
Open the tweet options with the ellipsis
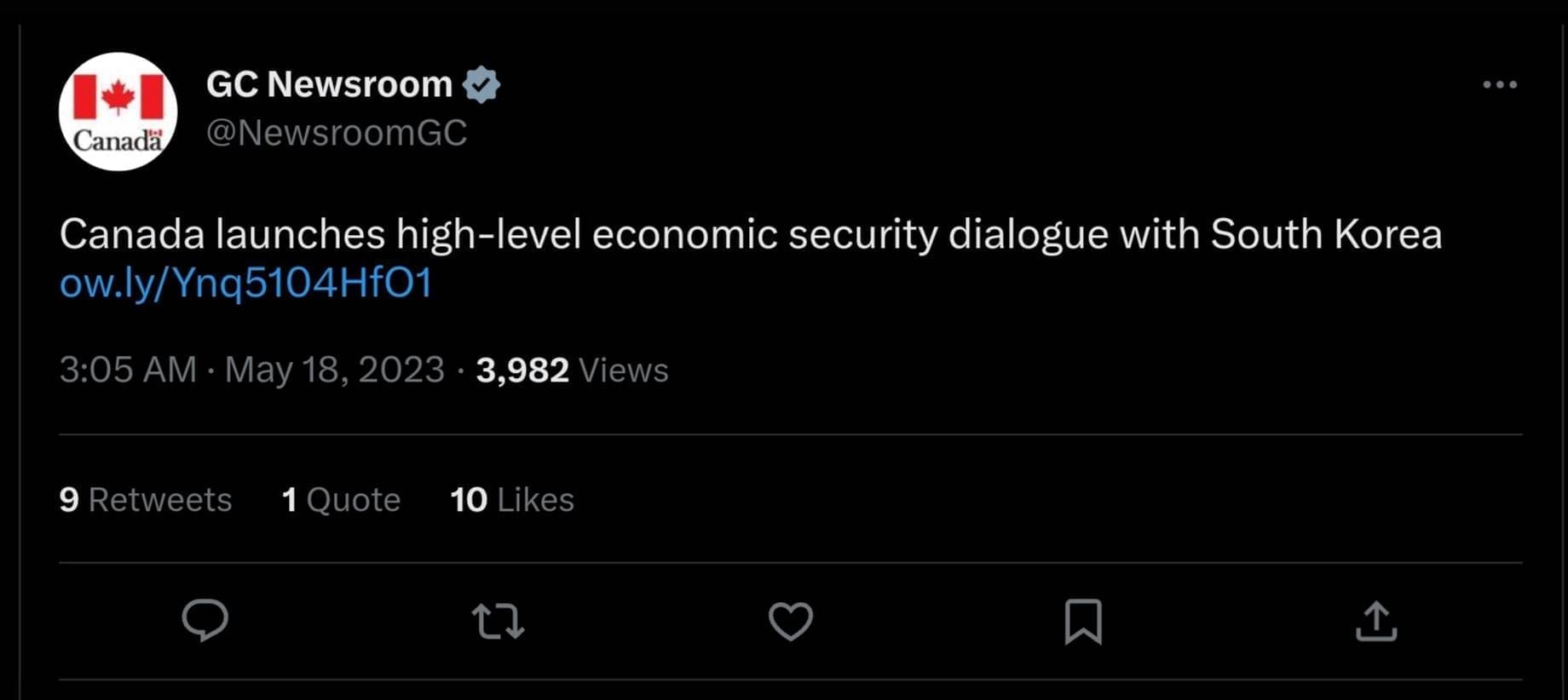point(1501,83)
